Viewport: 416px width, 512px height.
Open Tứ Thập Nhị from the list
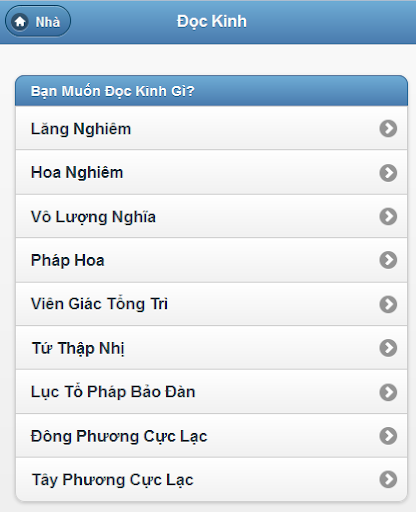coord(211,348)
